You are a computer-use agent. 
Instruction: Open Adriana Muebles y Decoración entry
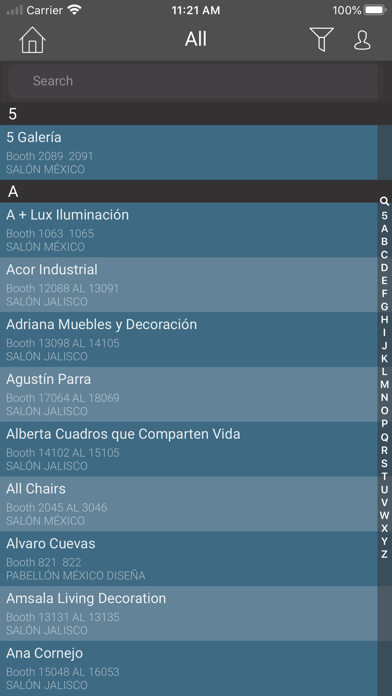(x=189, y=340)
